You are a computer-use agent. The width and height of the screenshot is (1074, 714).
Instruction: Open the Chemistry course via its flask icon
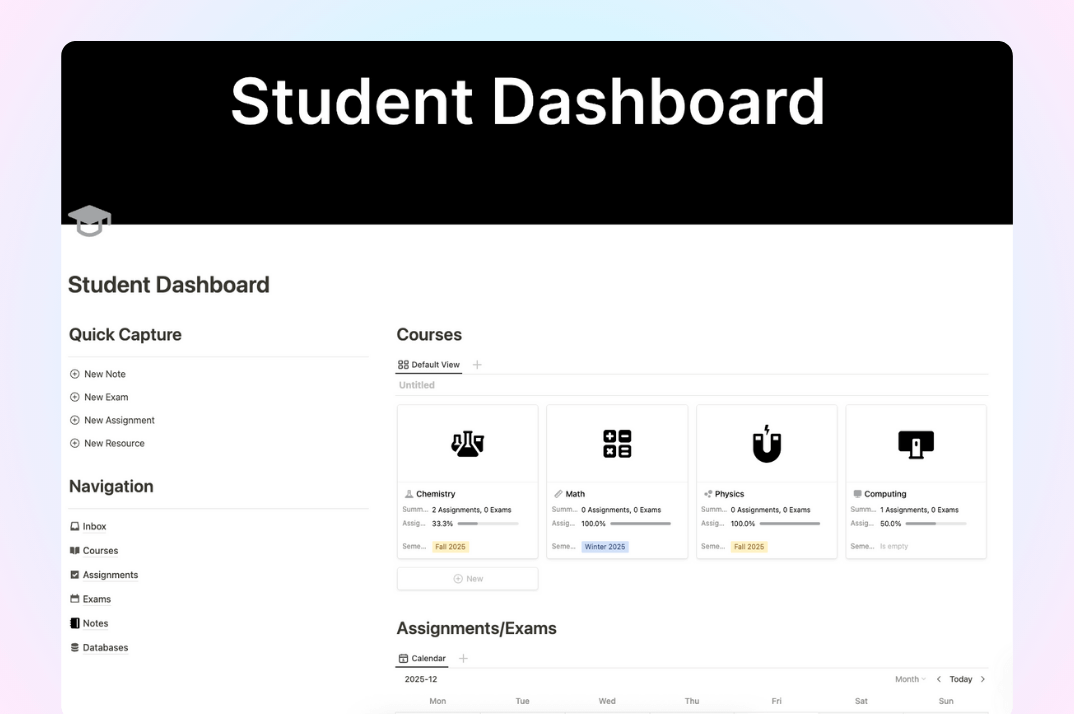467,442
